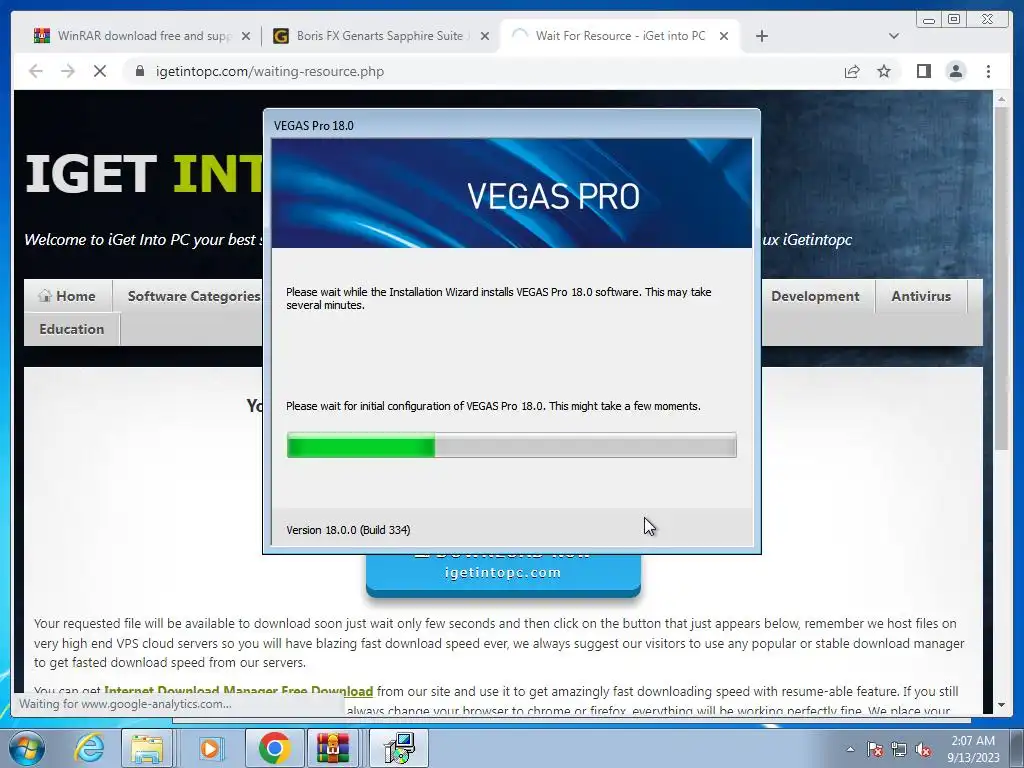Bookmark this page with the star icon
This screenshot has height=768, width=1024.
[884, 71]
